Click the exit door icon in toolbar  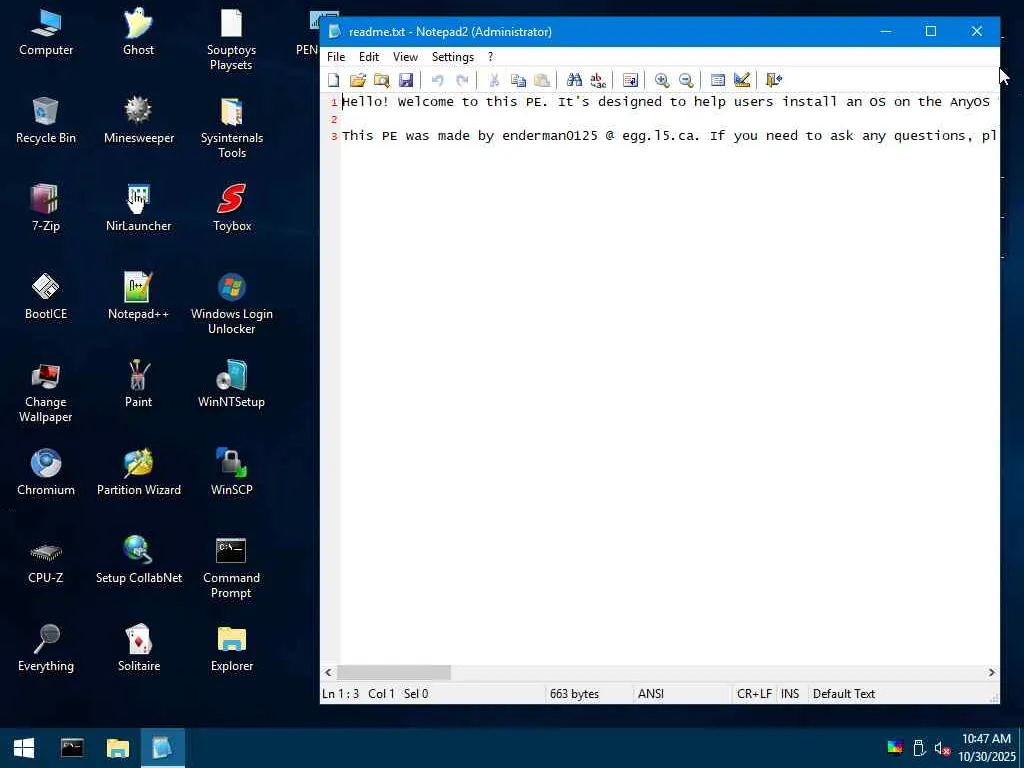[774, 80]
